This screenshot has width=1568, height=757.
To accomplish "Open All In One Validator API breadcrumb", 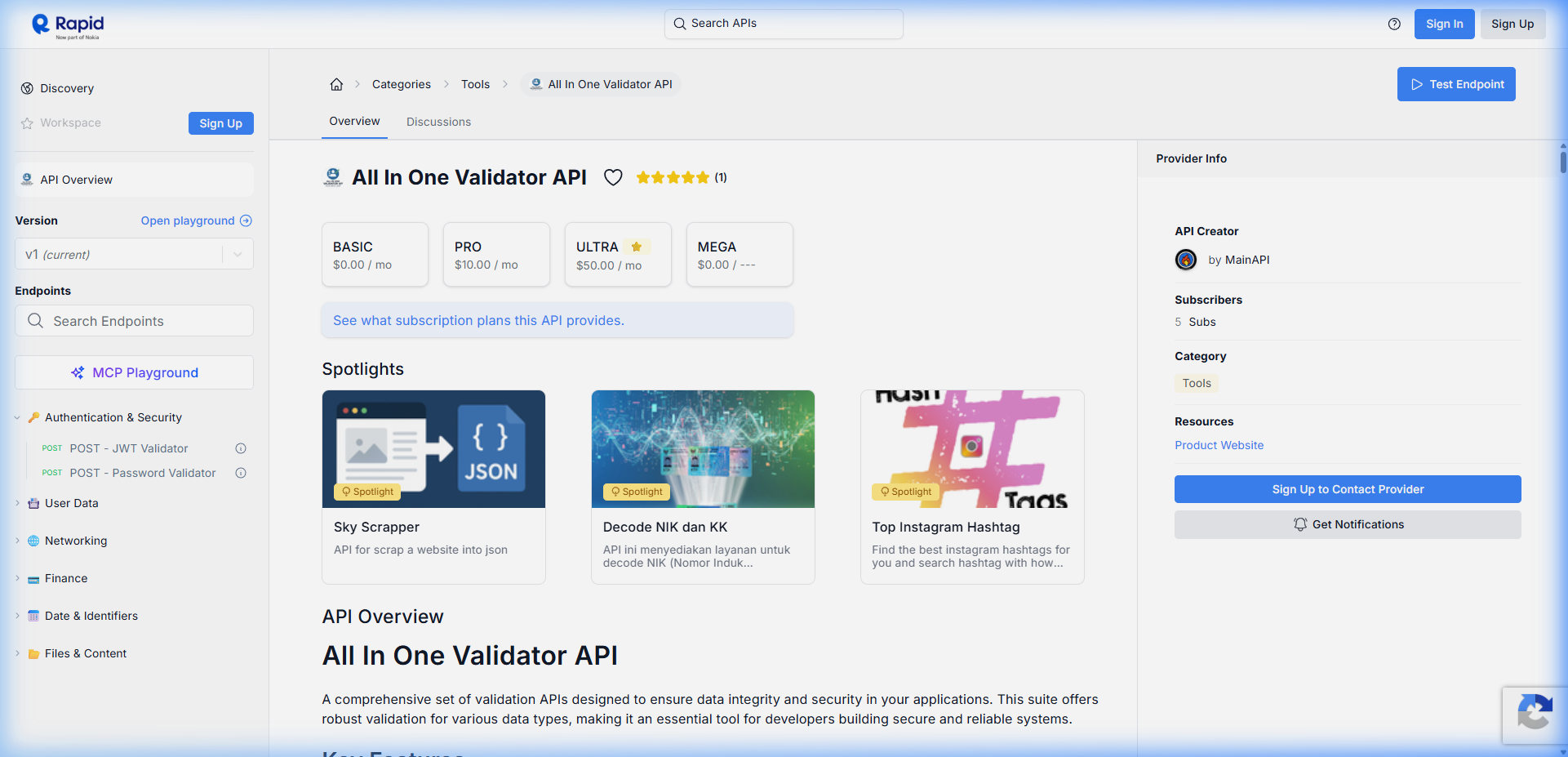I will click(601, 84).
